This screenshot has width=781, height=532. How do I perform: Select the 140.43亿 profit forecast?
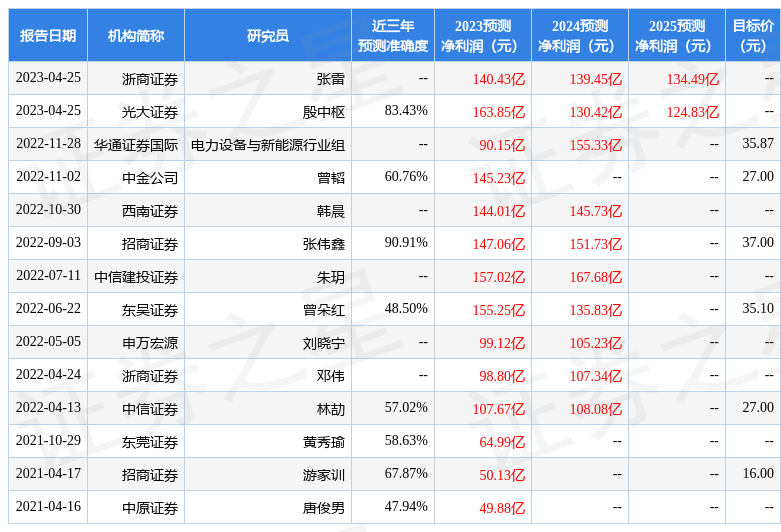(499, 79)
